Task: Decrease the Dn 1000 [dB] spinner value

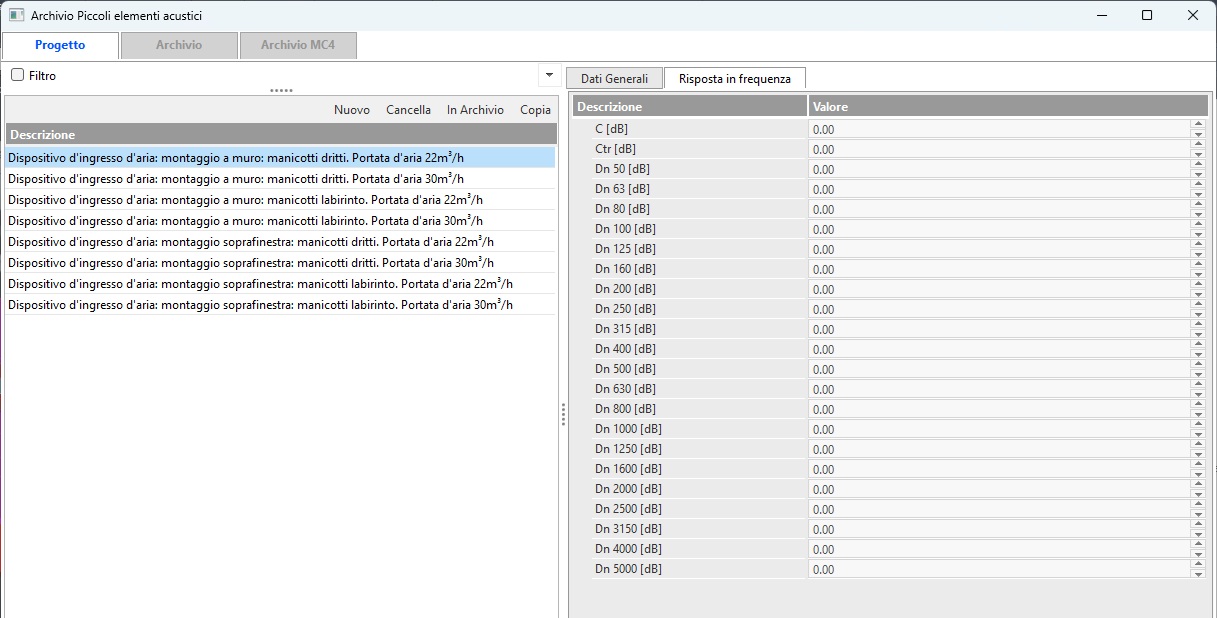Action: click(x=1198, y=433)
